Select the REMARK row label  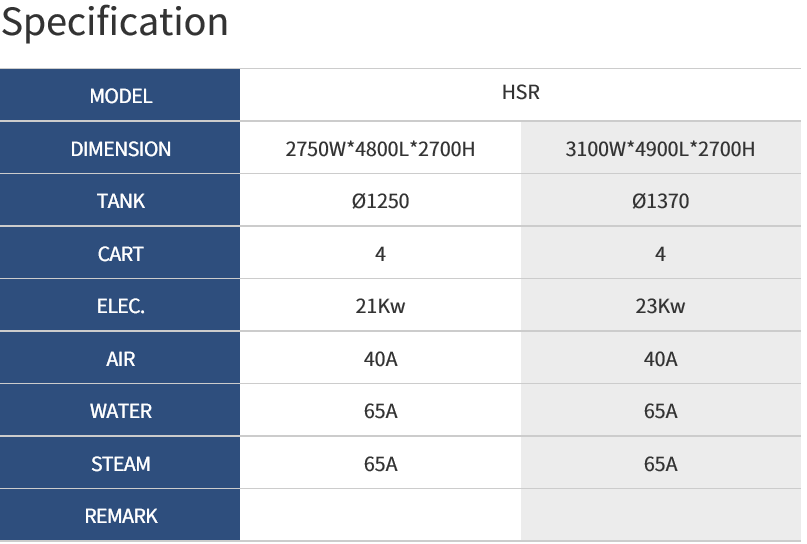point(120,515)
